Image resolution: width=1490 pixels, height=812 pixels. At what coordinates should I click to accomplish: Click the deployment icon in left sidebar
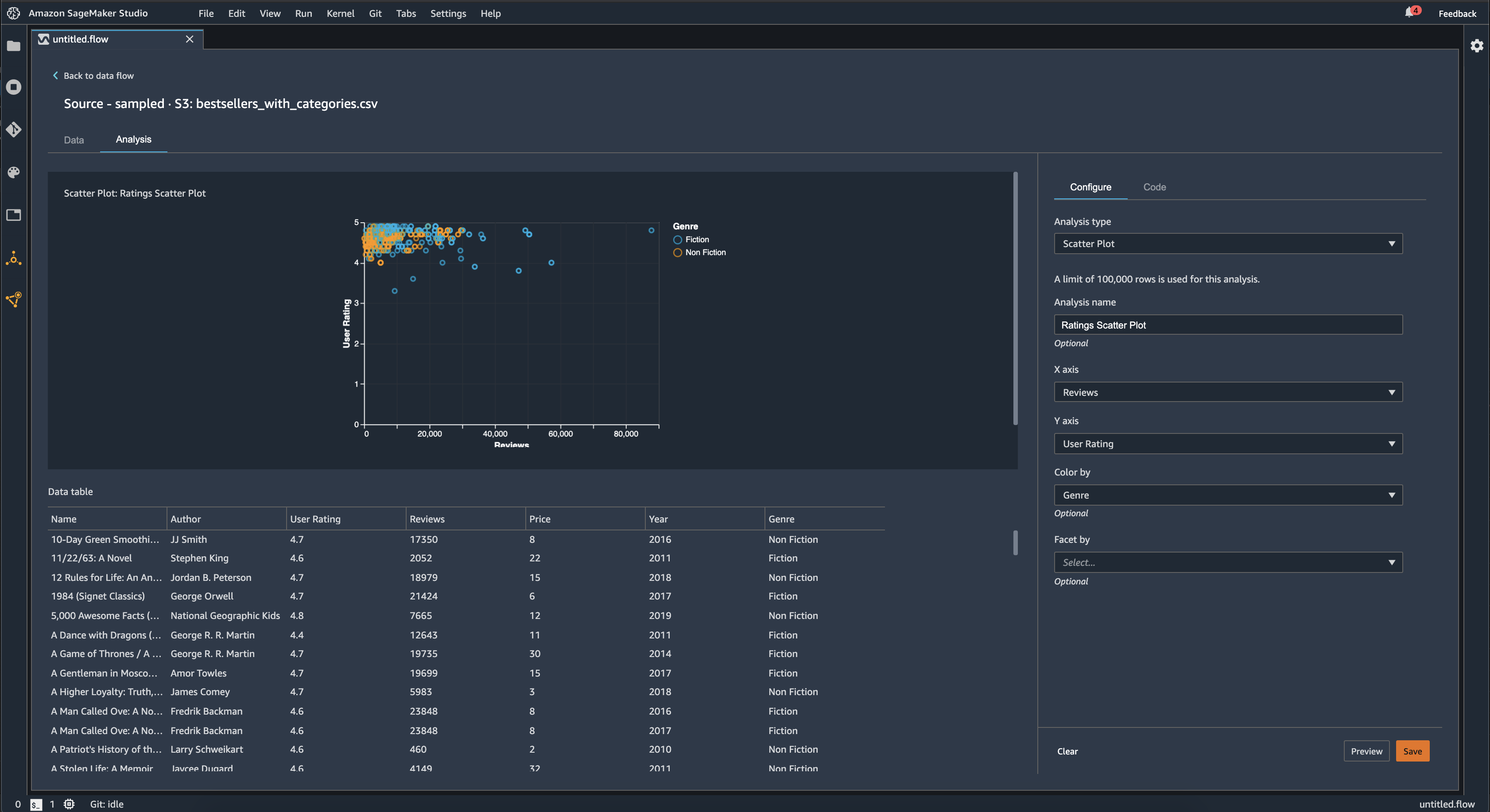click(x=15, y=300)
